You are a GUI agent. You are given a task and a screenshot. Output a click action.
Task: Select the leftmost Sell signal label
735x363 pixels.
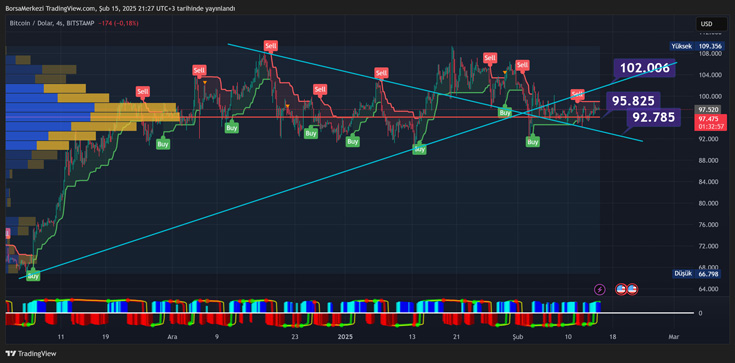[x=142, y=92]
